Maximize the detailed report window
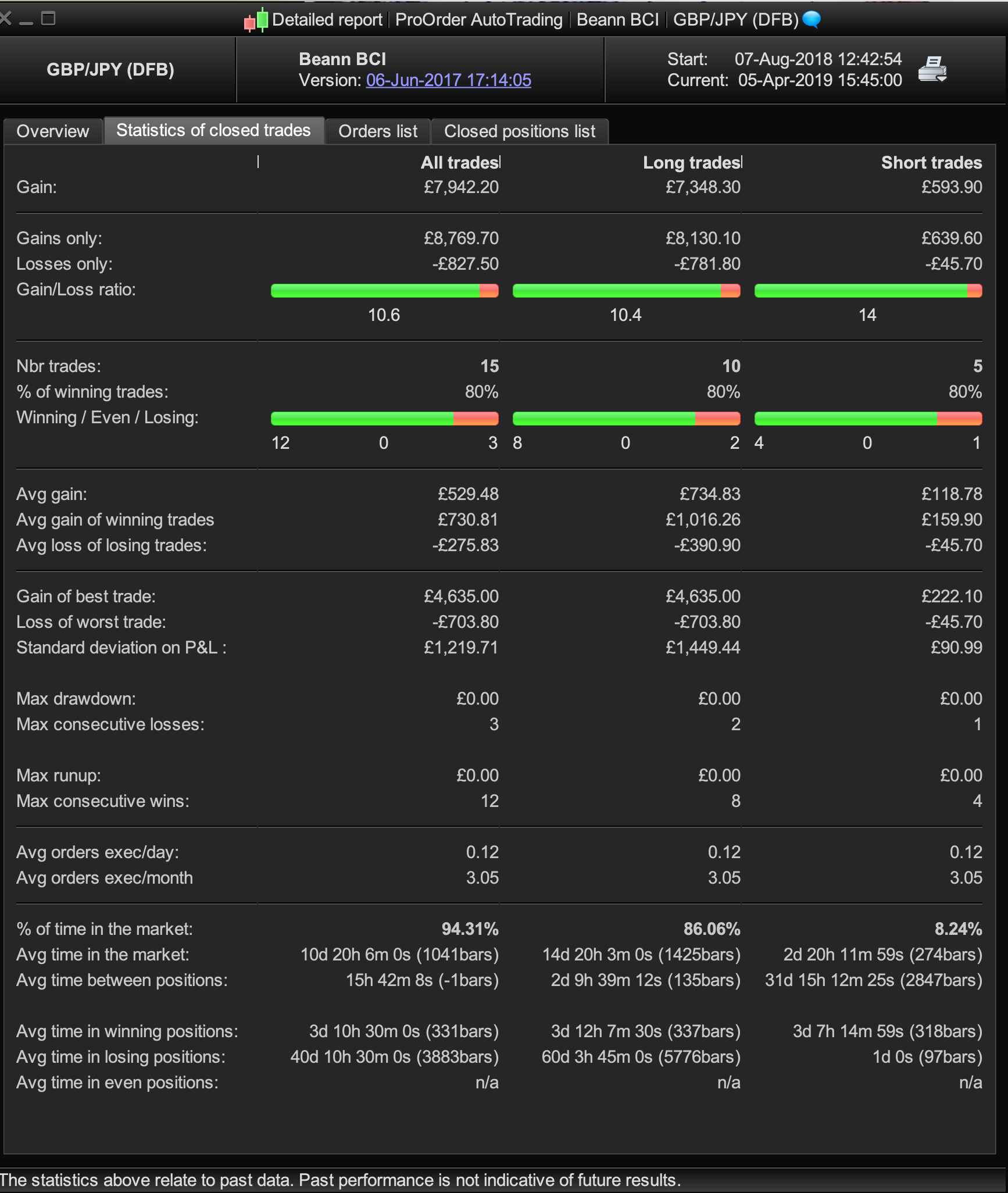 pos(49,19)
